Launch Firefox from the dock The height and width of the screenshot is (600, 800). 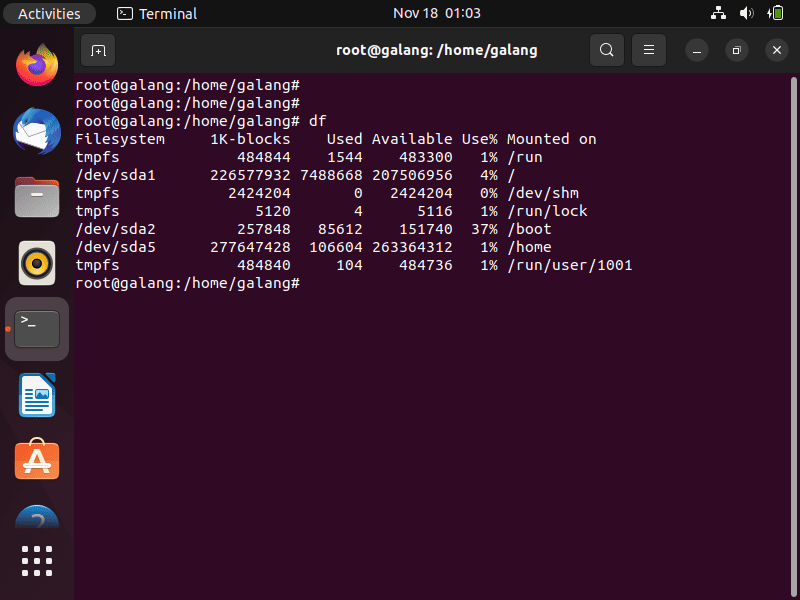pos(37,65)
